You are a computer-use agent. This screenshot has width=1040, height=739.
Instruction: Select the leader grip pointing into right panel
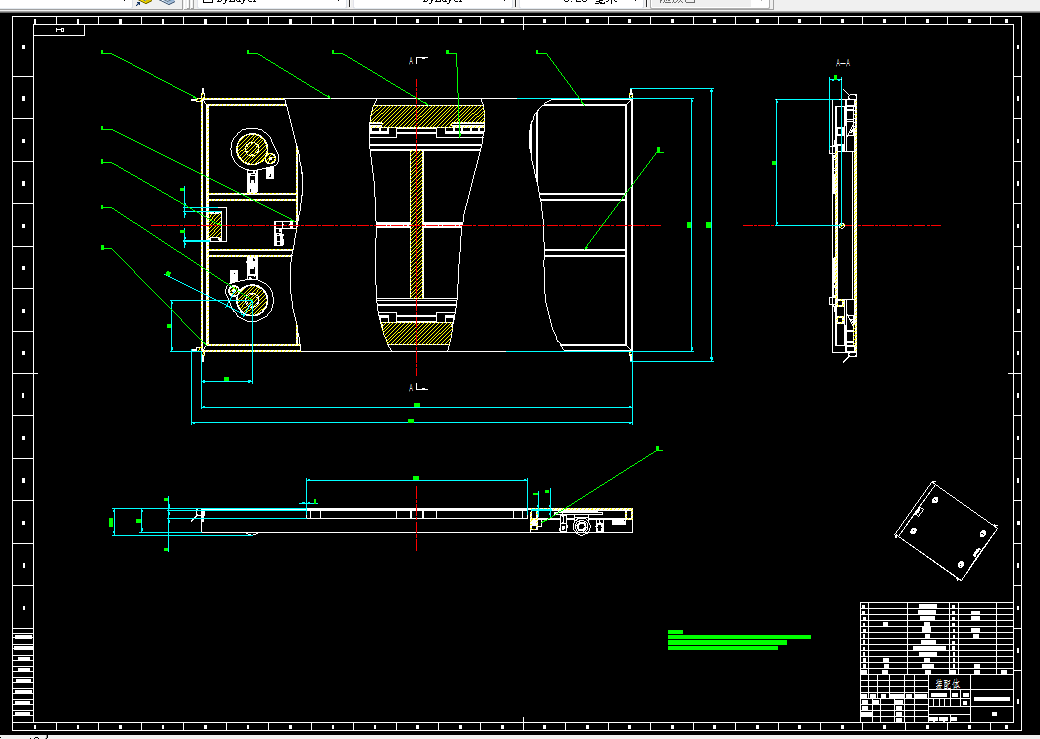[x=659, y=151]
